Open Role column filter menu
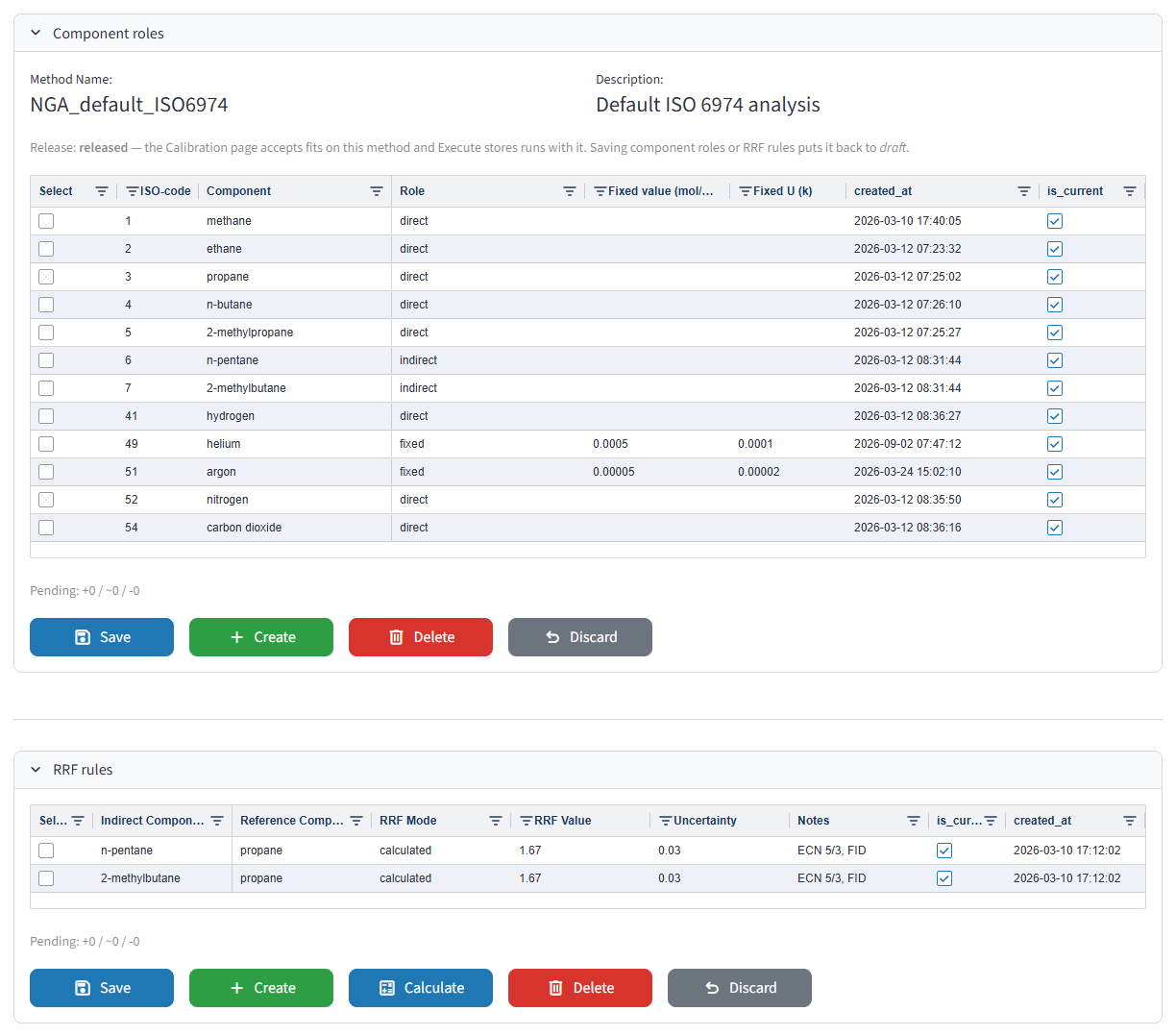Screen dimensions: 1176x1036 coord(570,191)
